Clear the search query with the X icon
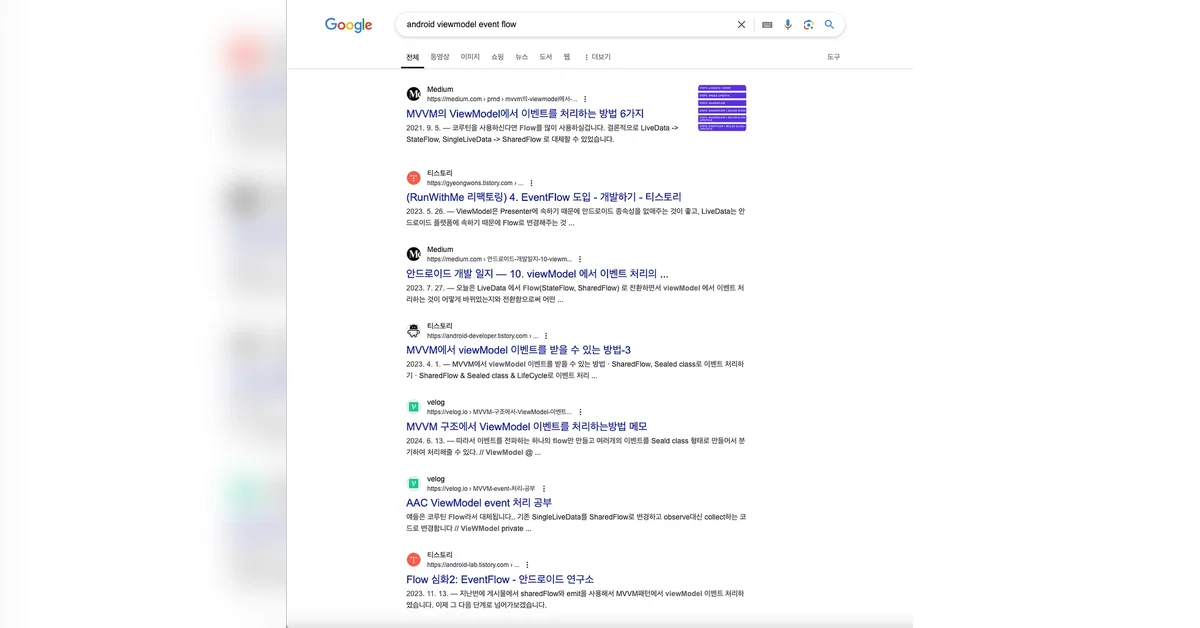 pyautogui.click(x=741, y=24)
